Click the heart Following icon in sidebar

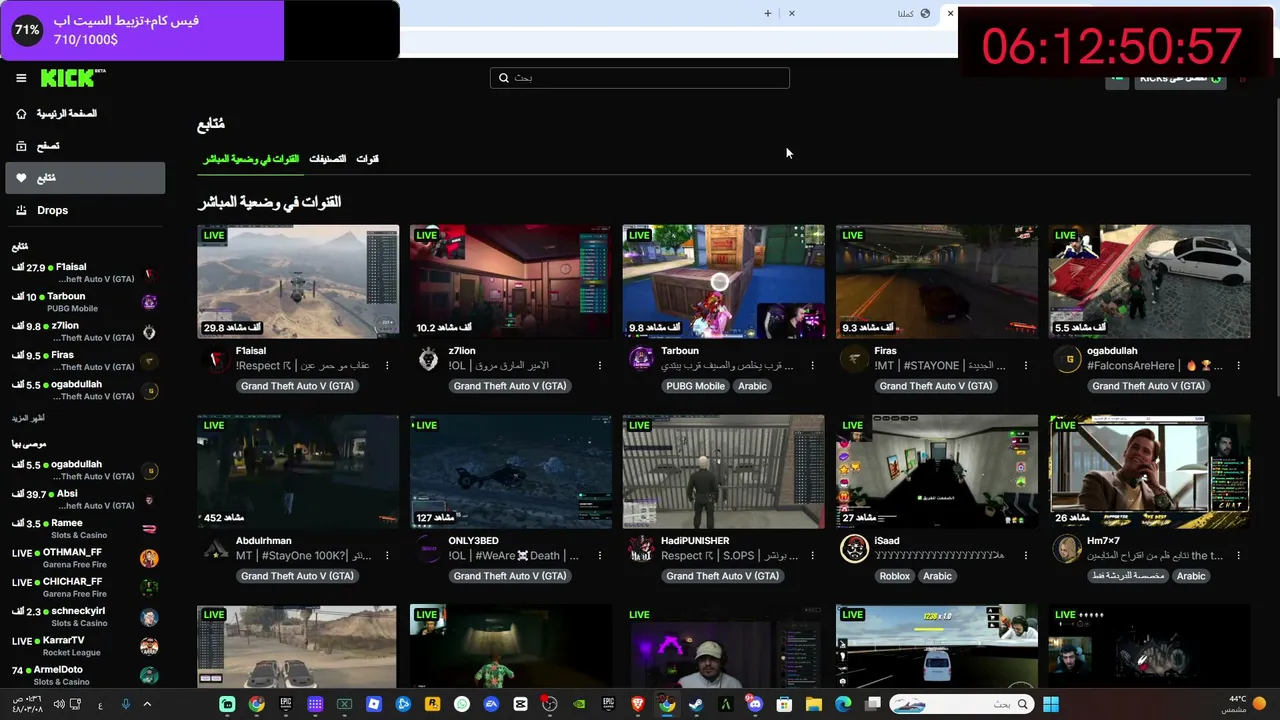[21, 178]
